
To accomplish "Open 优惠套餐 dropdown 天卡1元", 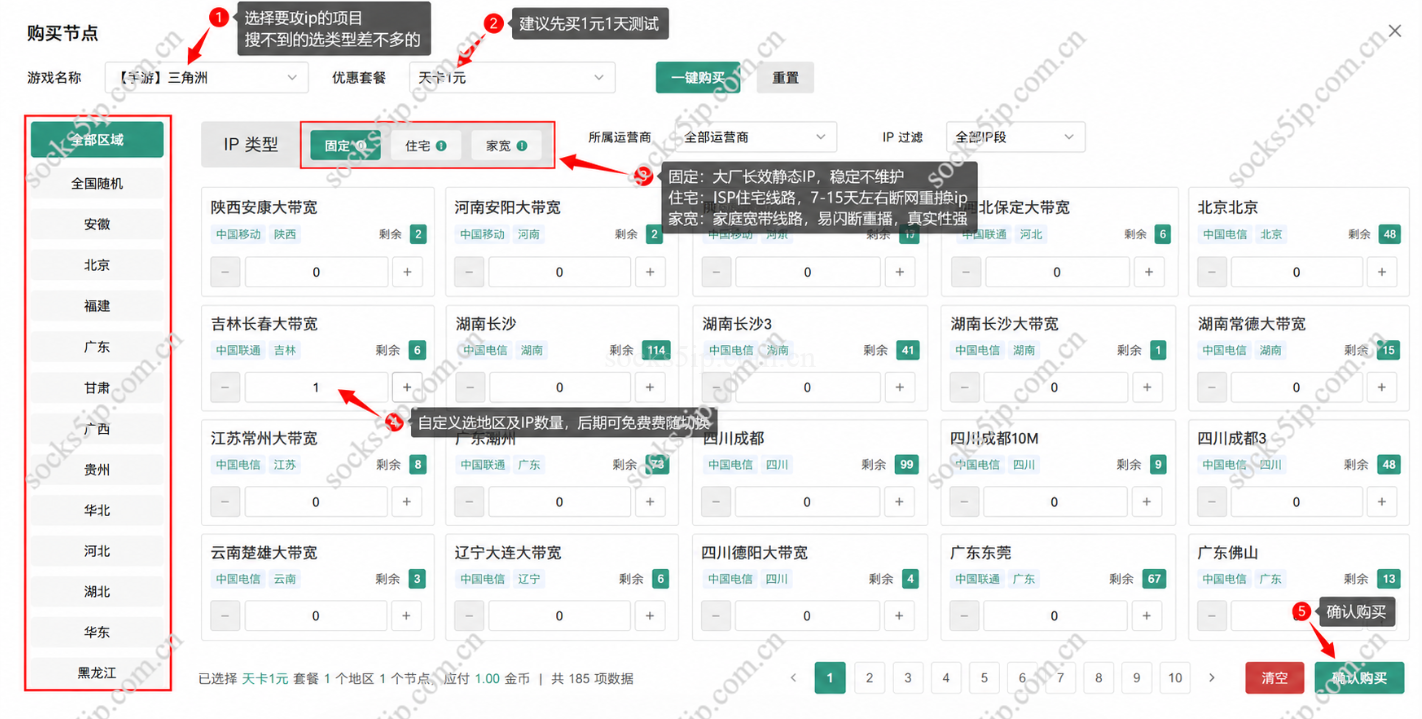I will pyautogui.click(x=512, y=77).
